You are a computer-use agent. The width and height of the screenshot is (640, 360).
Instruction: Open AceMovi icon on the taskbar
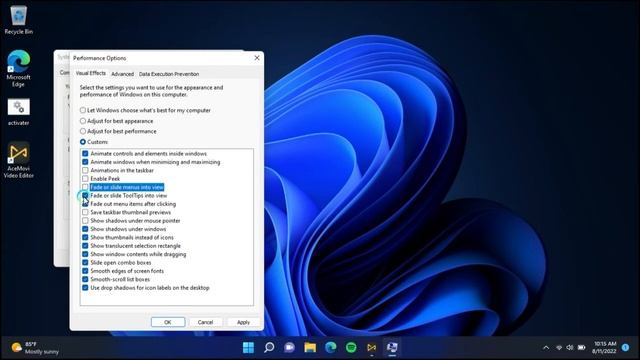click(371, 347)
